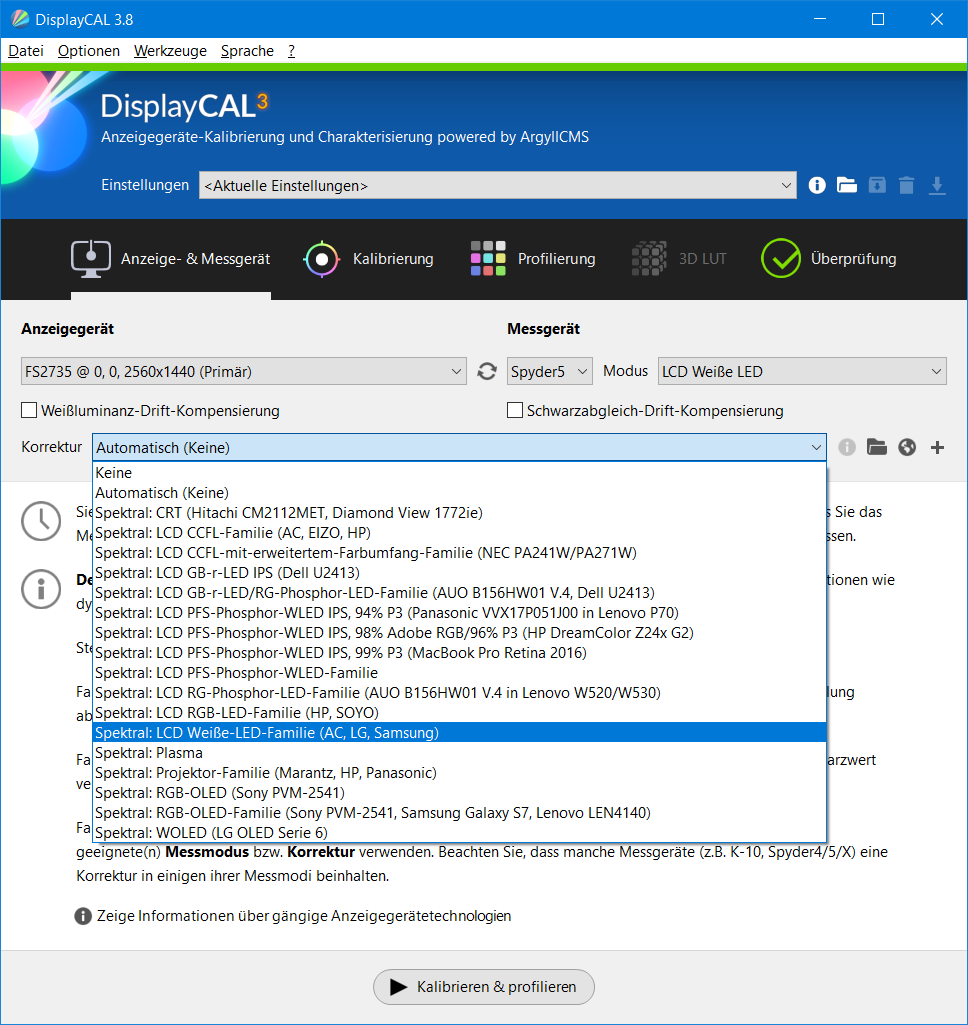Open the Werkzeuge menu
This screenshot has height=1025, width=968.
click(170, 51)
